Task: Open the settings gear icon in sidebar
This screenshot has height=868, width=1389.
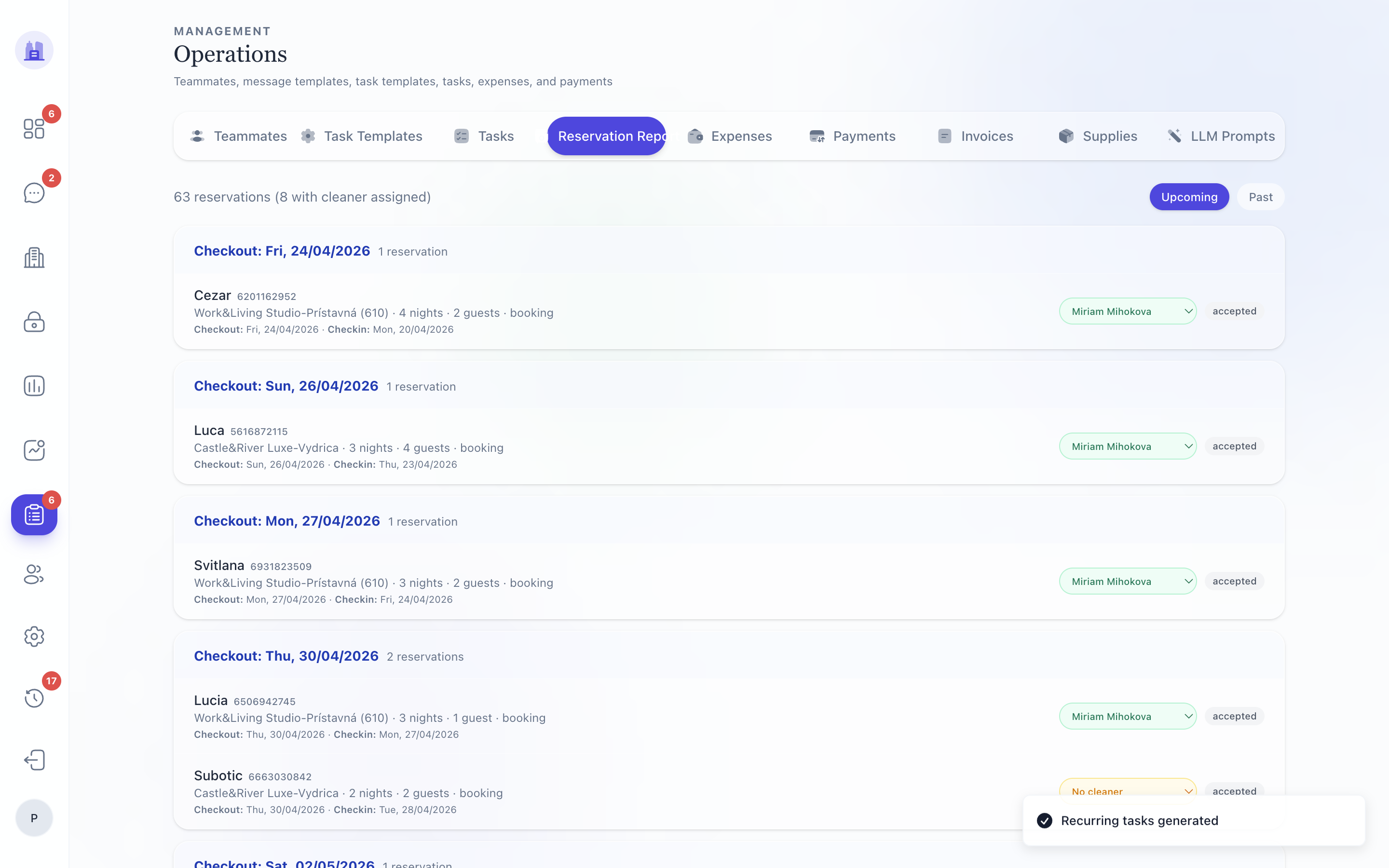Action: pyautogui.click(x=34, y=637)
